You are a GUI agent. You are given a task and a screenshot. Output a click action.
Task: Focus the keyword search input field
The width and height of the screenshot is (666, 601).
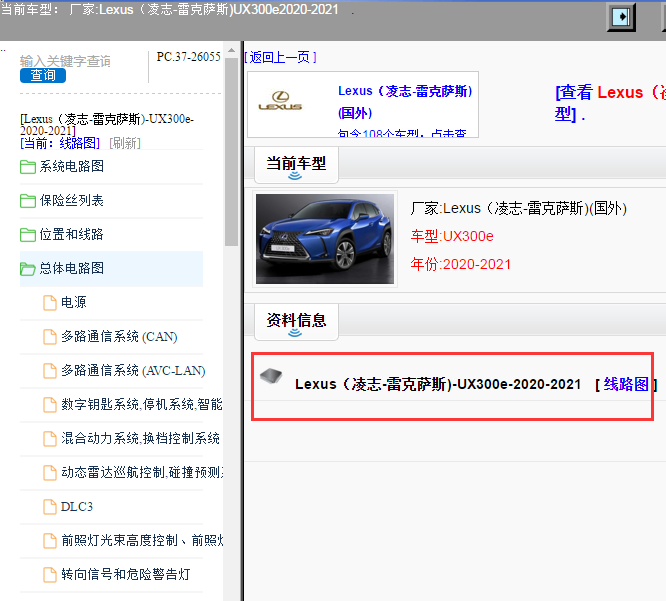[x=65, y=61]
